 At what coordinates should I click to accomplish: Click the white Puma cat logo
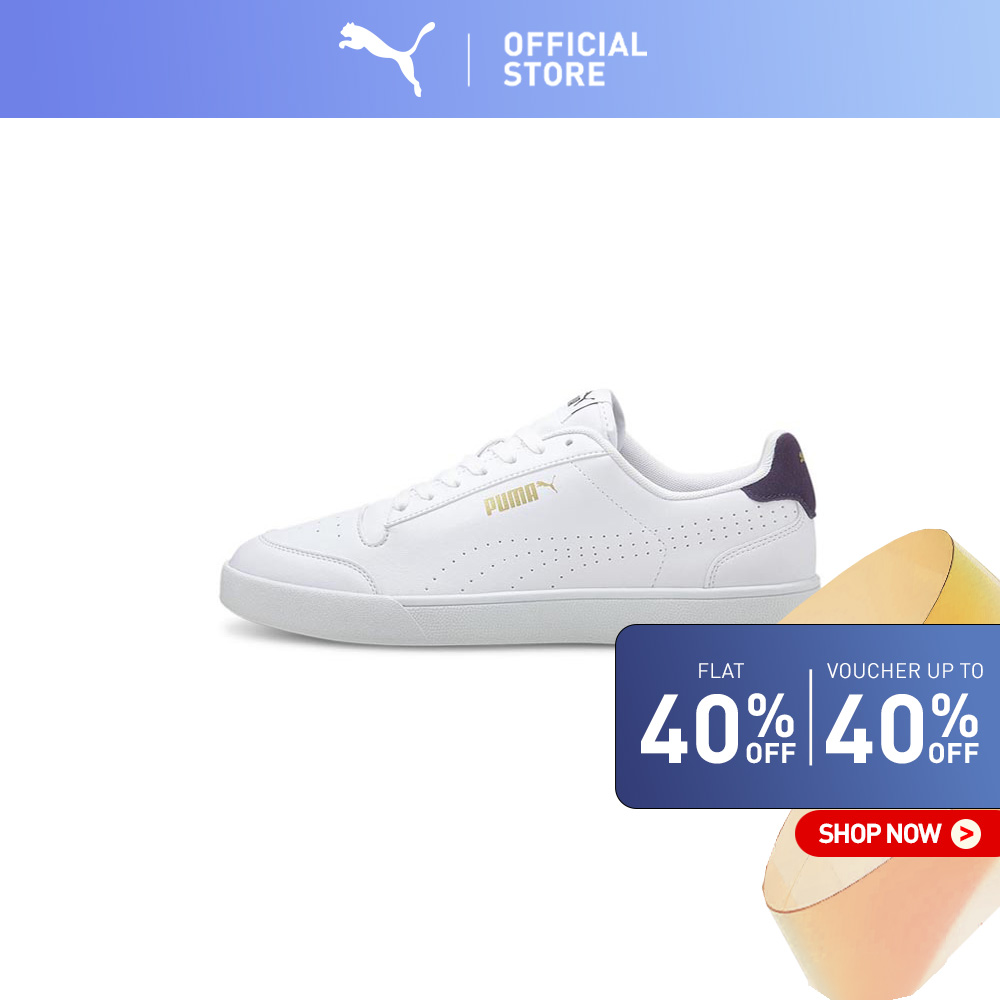(x=386, y=59)
